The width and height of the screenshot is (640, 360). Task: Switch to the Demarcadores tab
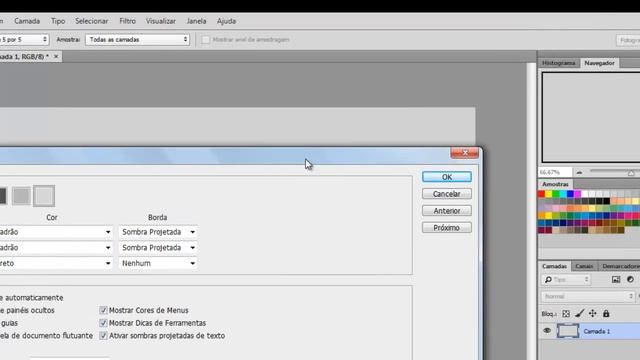[620, 266]
